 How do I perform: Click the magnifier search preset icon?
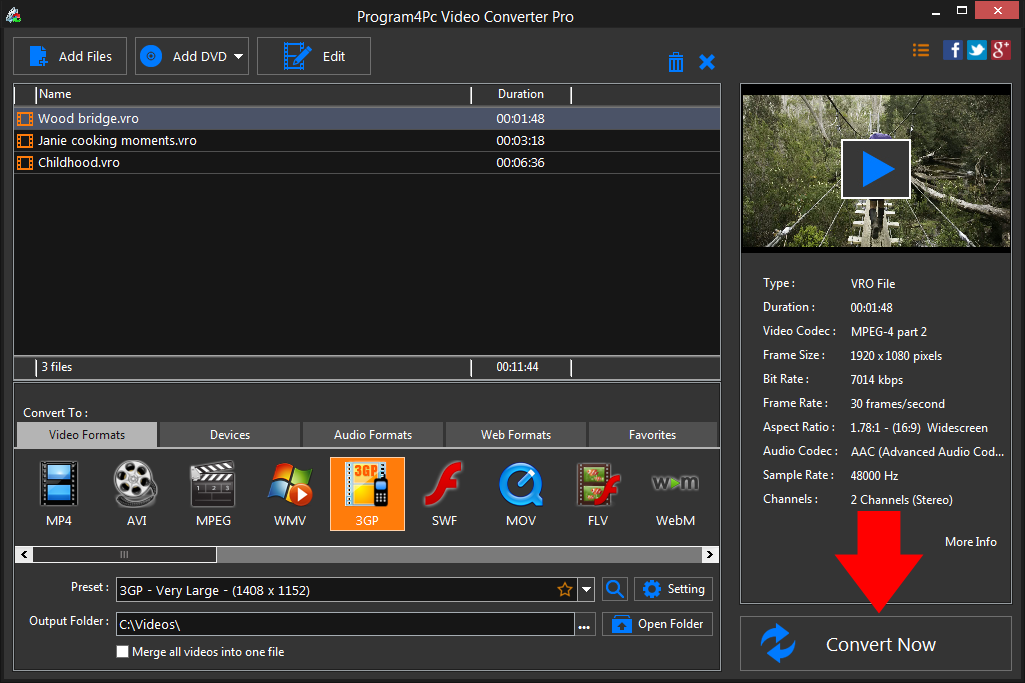pyautogui.click(x=615, y=590)
